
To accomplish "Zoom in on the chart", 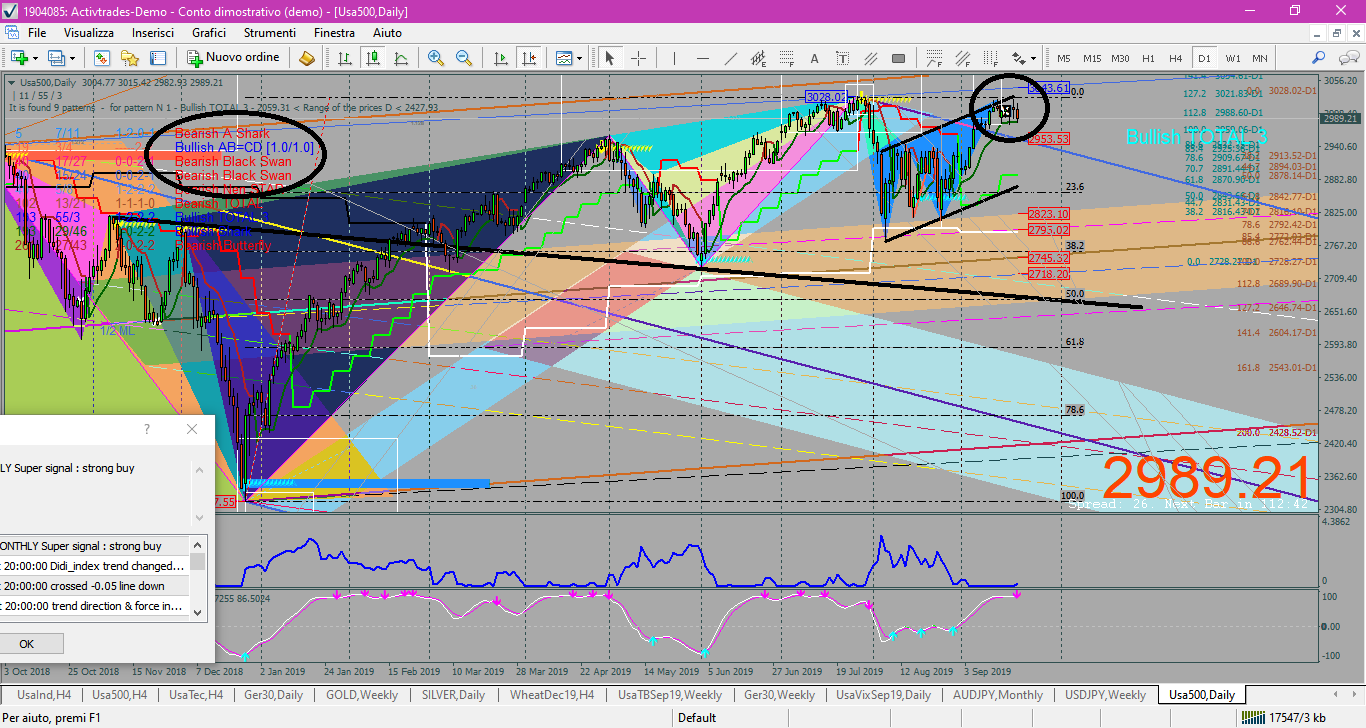I will 436,58.
